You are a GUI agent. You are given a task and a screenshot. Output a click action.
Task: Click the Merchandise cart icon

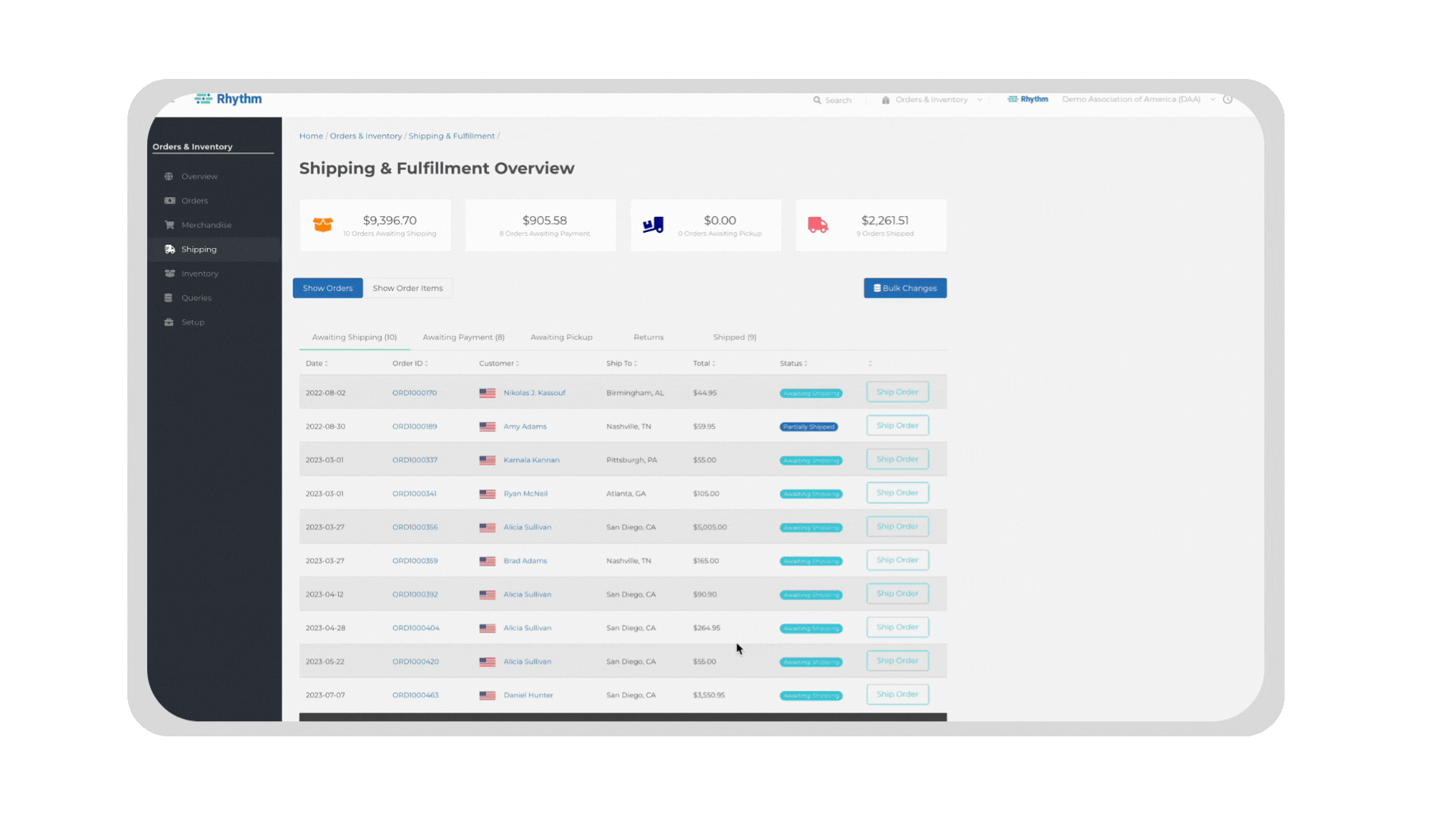pyautogui.click(x=169, y=225)
